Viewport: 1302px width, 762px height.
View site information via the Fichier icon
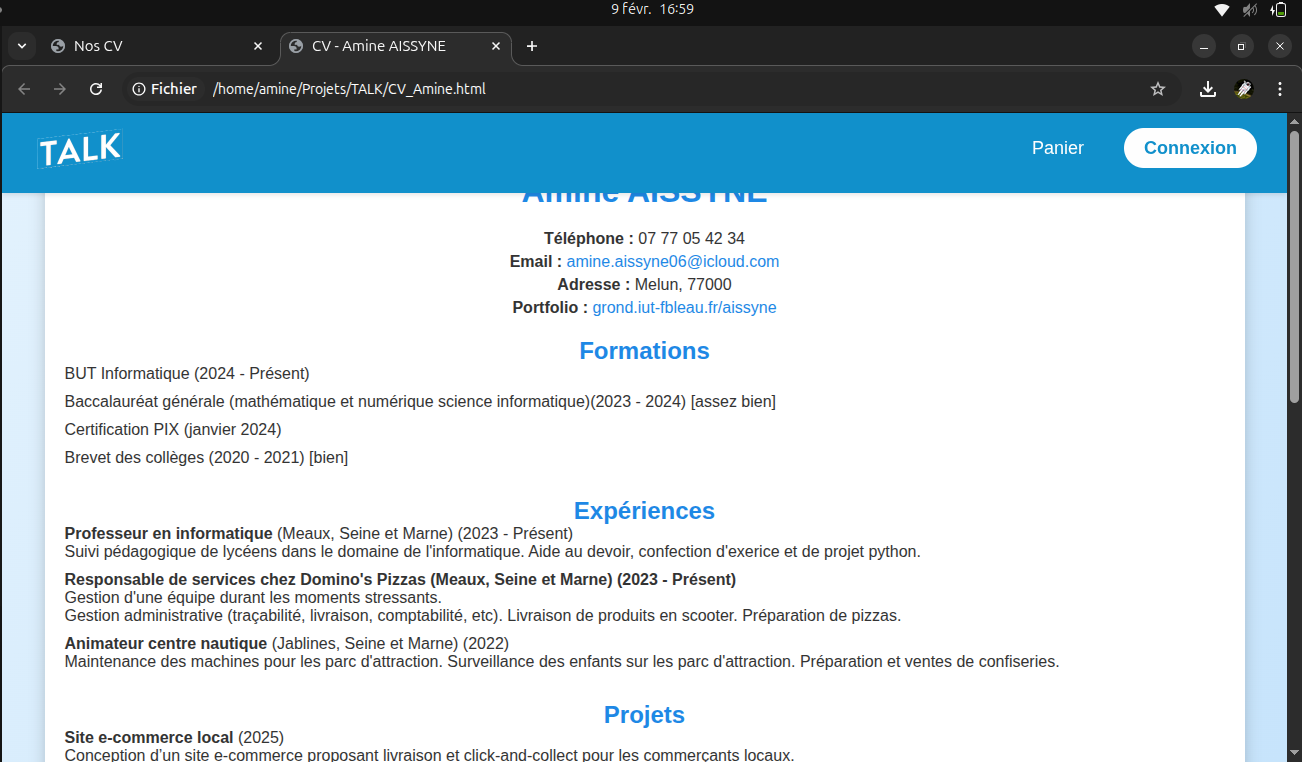tap(138, 89)
